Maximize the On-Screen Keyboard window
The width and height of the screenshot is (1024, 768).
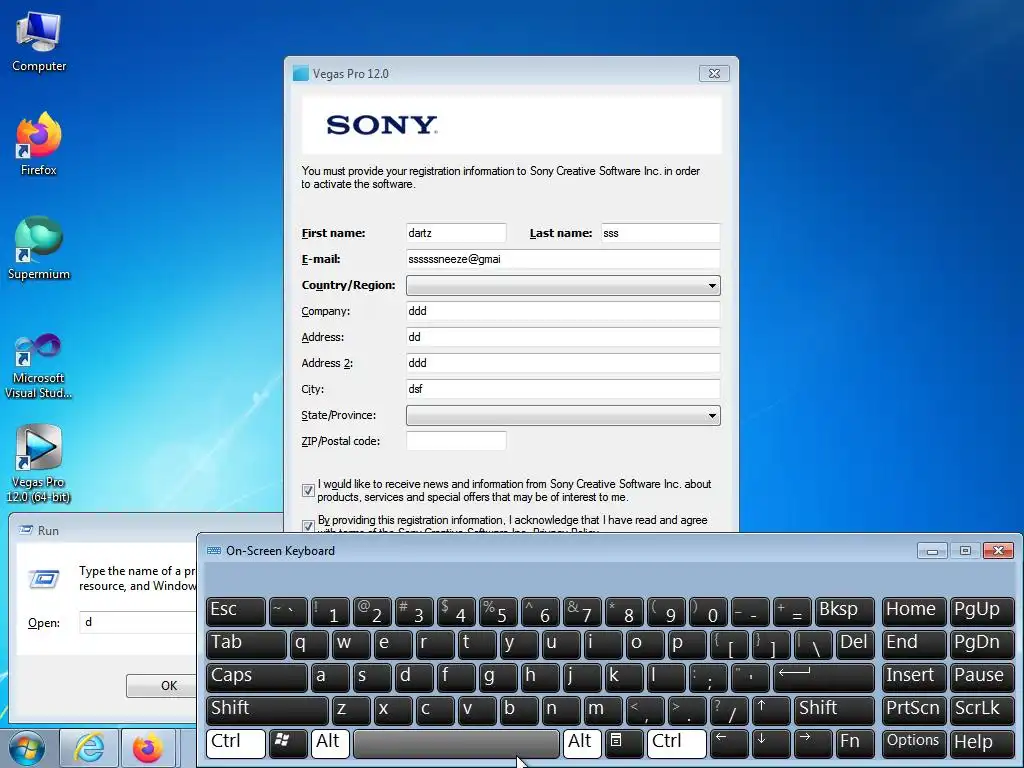965,551
